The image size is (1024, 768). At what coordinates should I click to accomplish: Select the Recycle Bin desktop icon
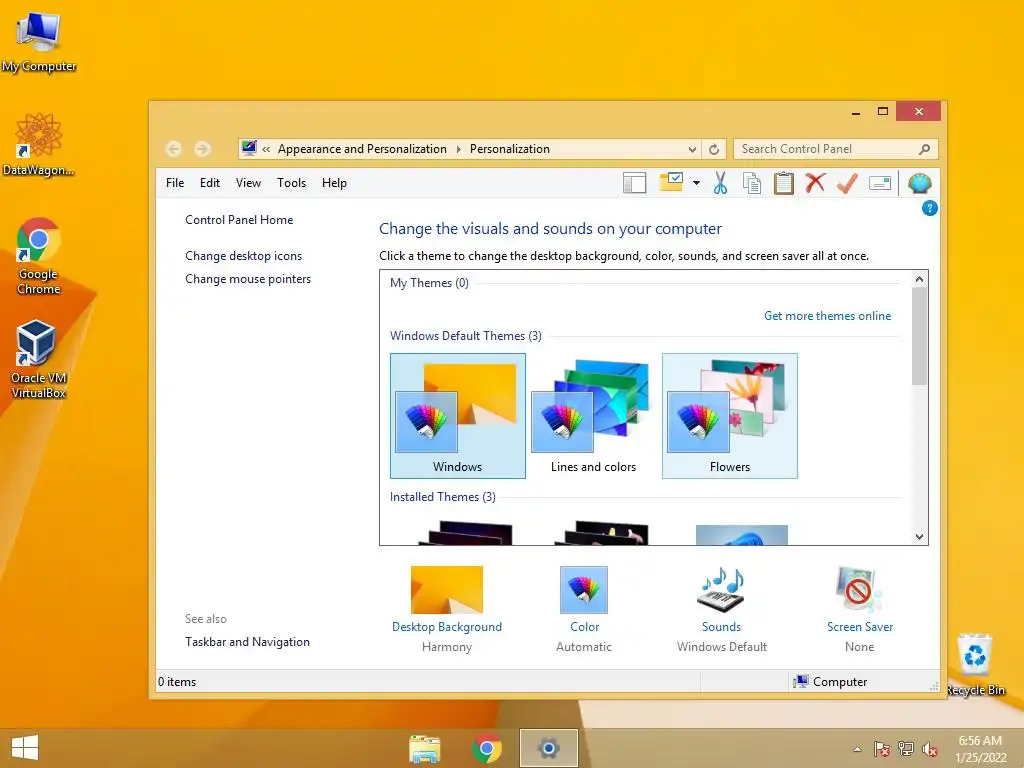976,665
